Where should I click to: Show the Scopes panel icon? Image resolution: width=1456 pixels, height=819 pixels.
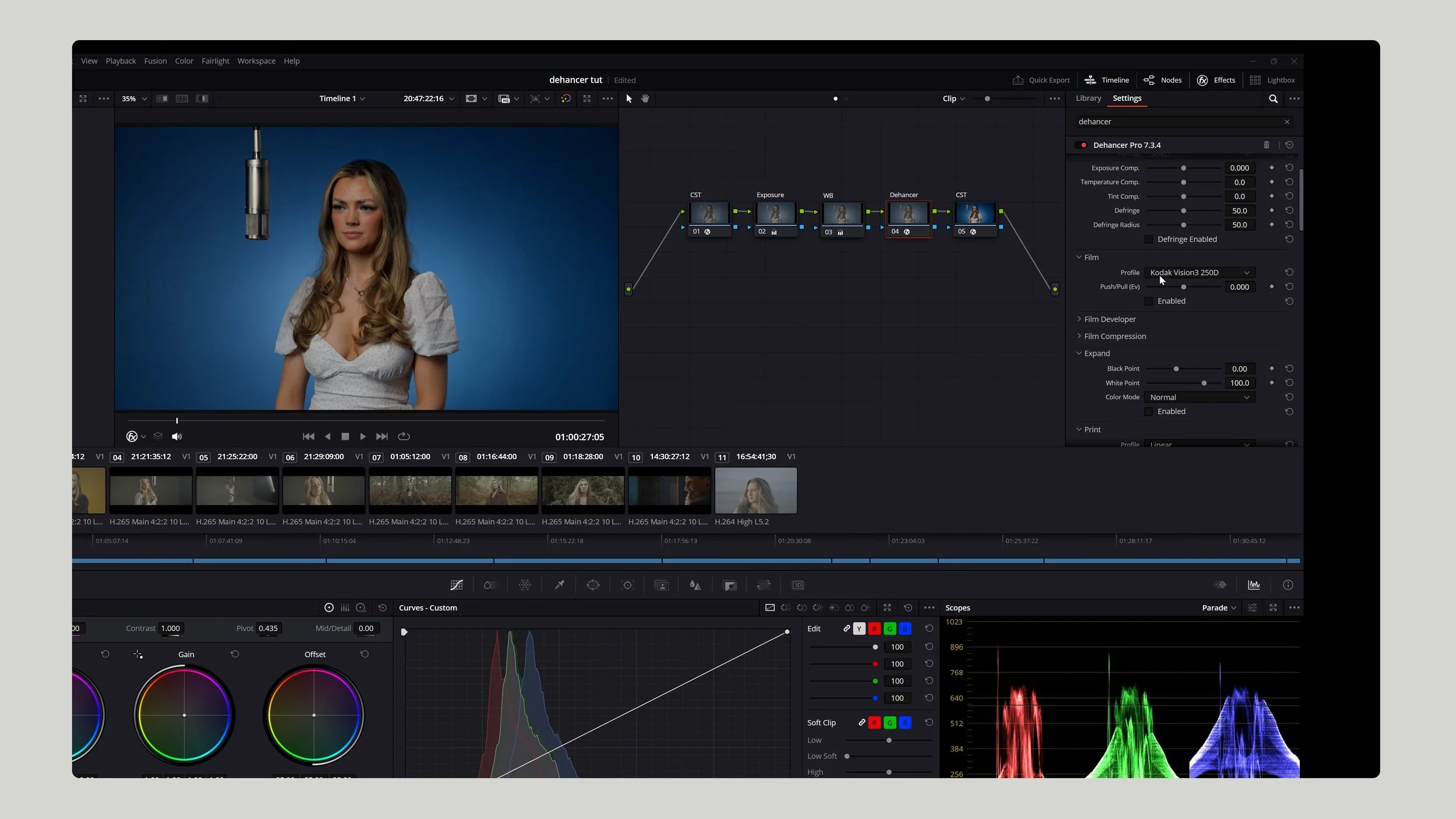(x=1254, y=585)
